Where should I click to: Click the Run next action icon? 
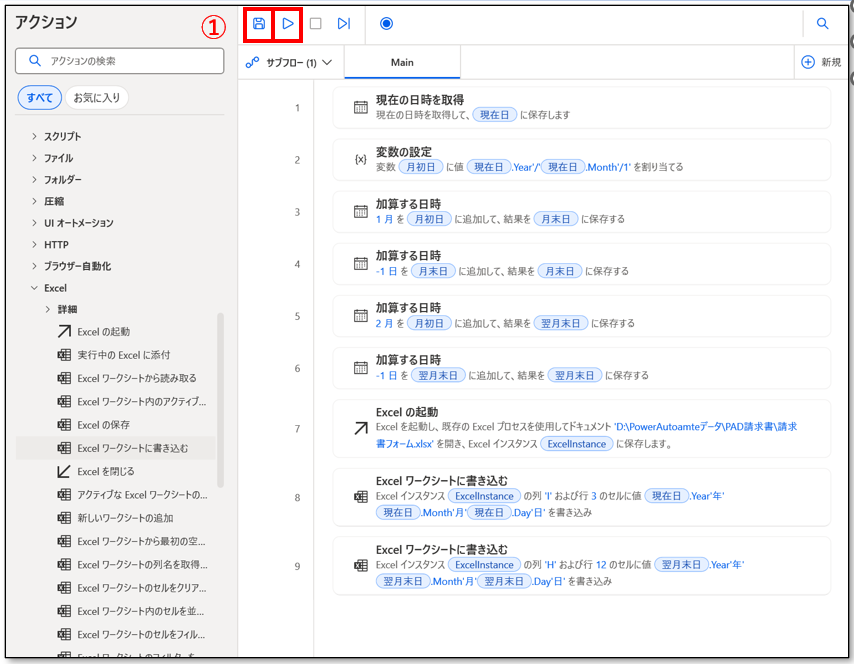click(x=344, y=23)
